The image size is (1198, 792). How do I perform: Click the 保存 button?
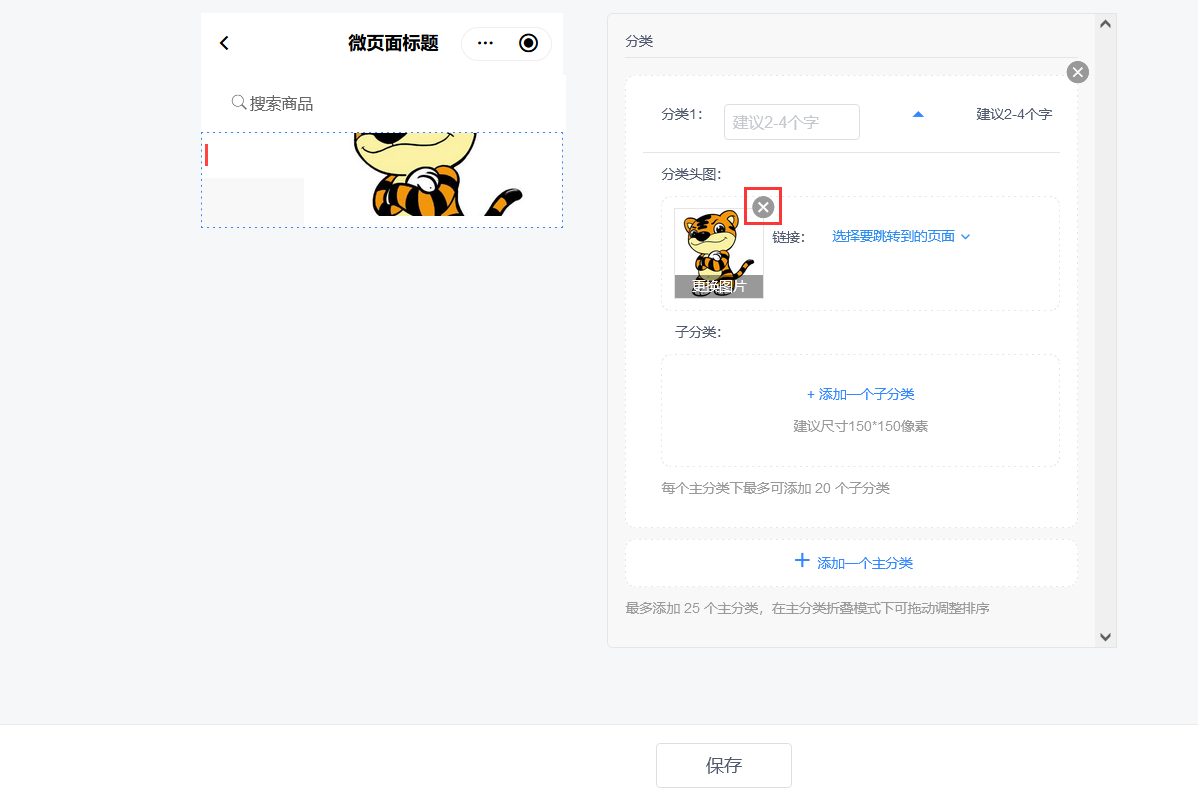[724, 765]
